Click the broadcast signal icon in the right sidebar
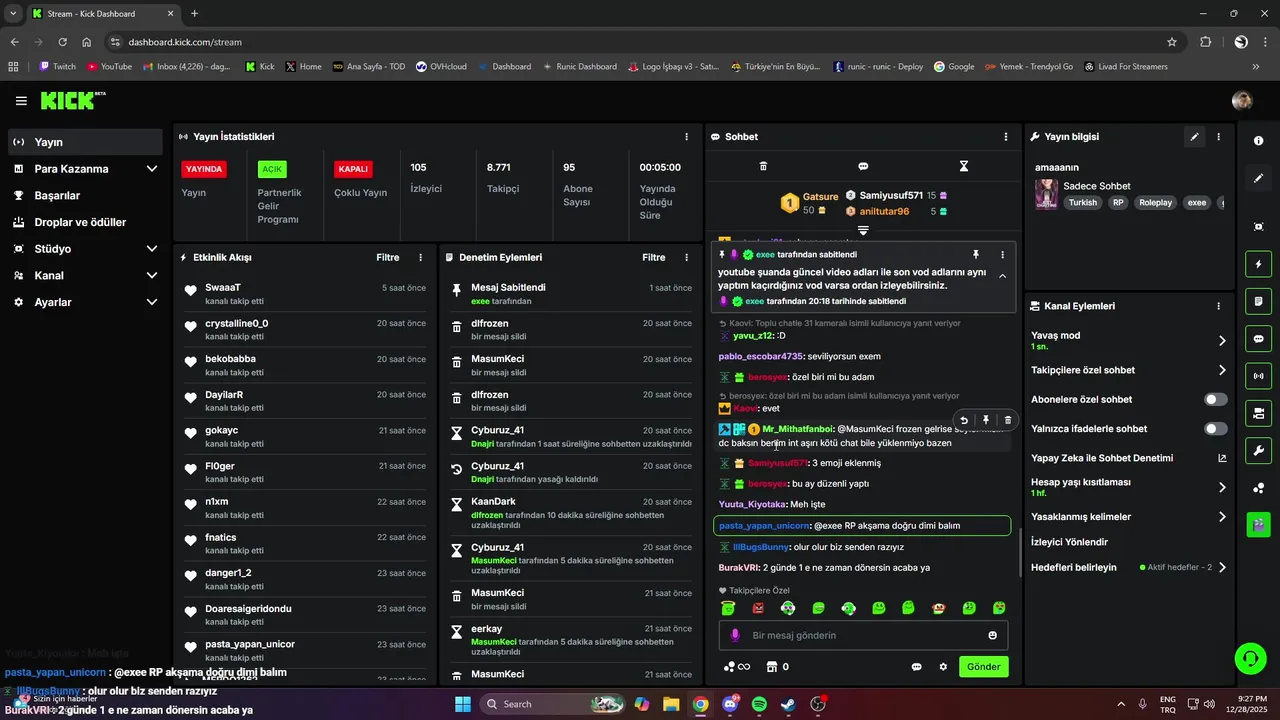Screen dimensions: 1280x720 tap(1258, 376)
